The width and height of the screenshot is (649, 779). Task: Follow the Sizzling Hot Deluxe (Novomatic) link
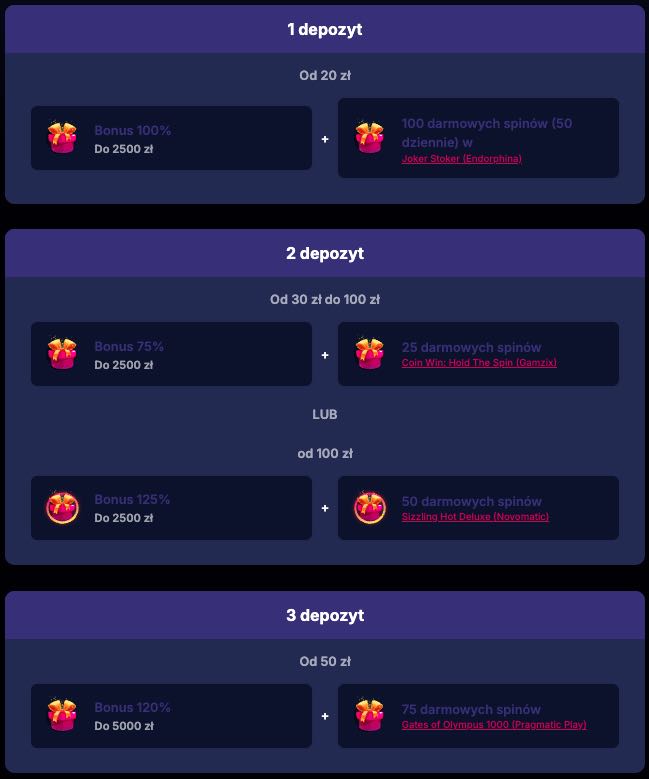(x=475, y=517)
